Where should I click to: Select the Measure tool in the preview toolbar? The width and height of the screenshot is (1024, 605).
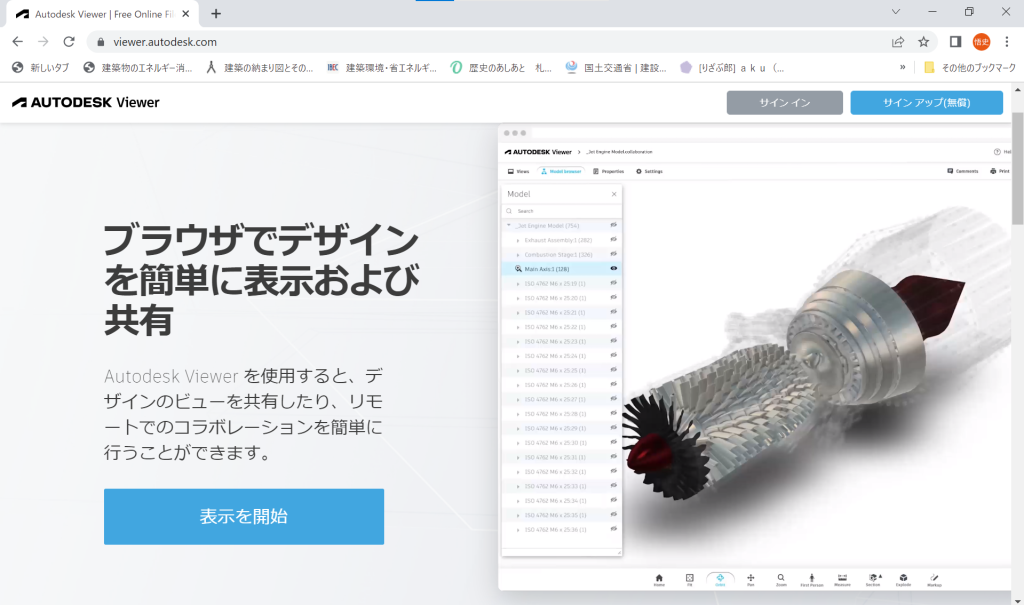click(x=842, y=580)
